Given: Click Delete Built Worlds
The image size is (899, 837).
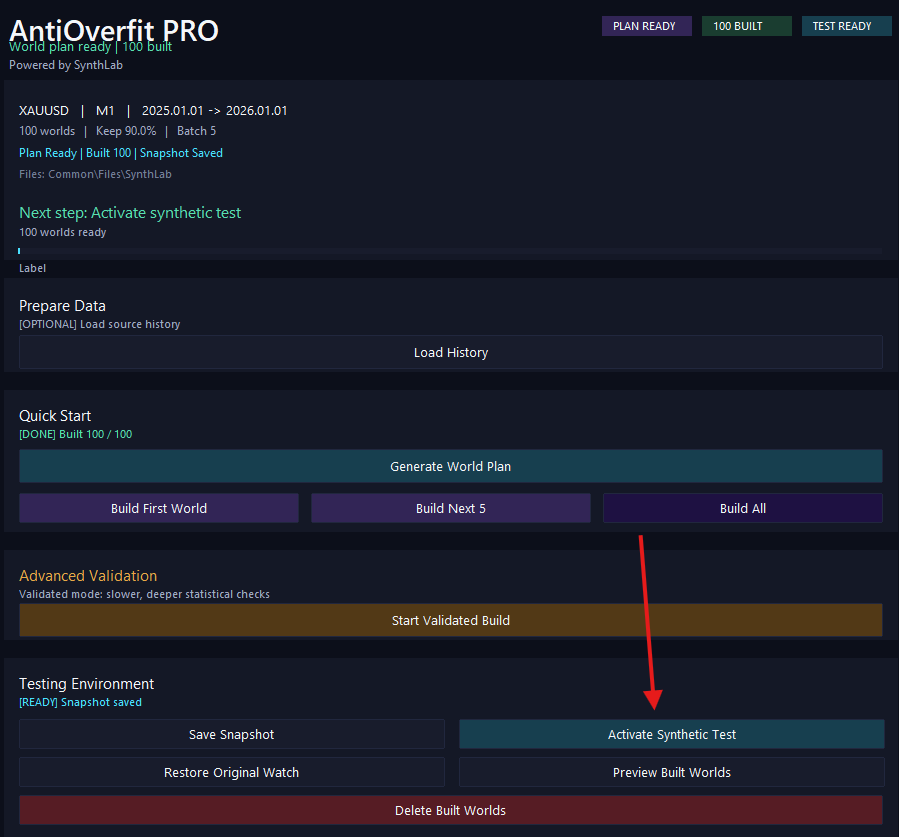Looking at the screenshot, I should (451, 810).
